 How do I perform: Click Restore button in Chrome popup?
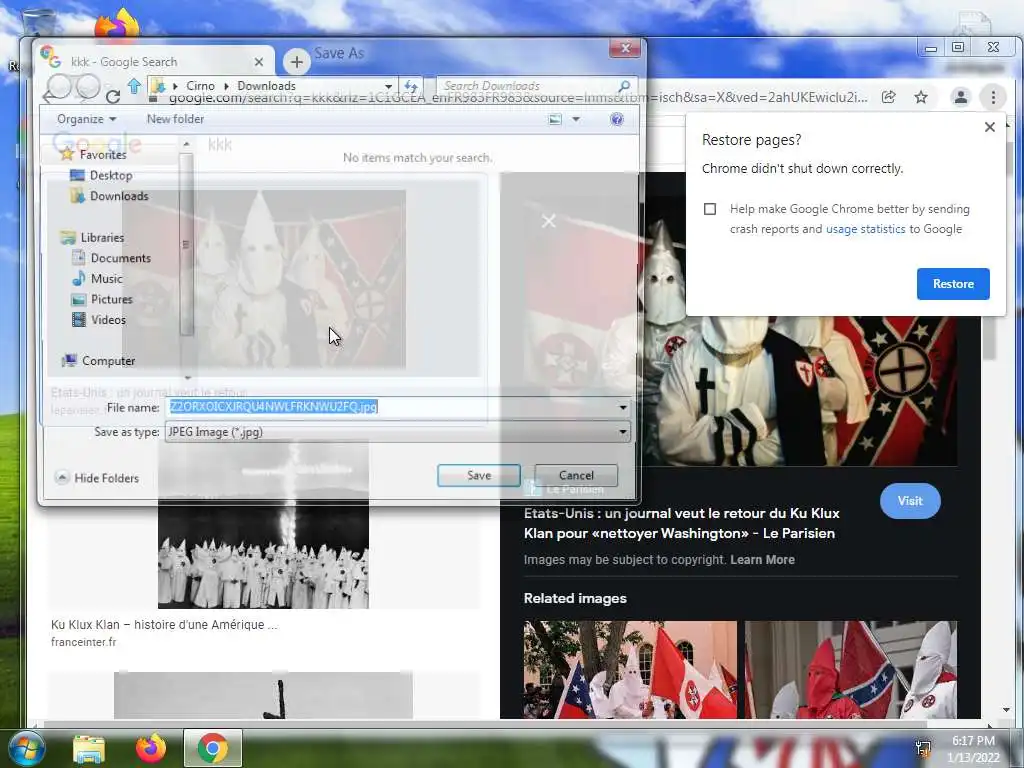tap(953, 284)
